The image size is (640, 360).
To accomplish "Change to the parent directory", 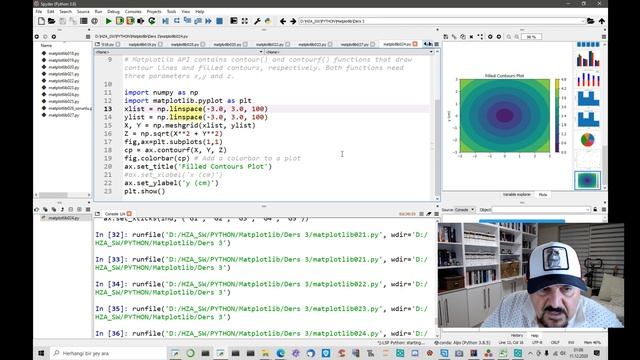I will [x=602, y=21].
